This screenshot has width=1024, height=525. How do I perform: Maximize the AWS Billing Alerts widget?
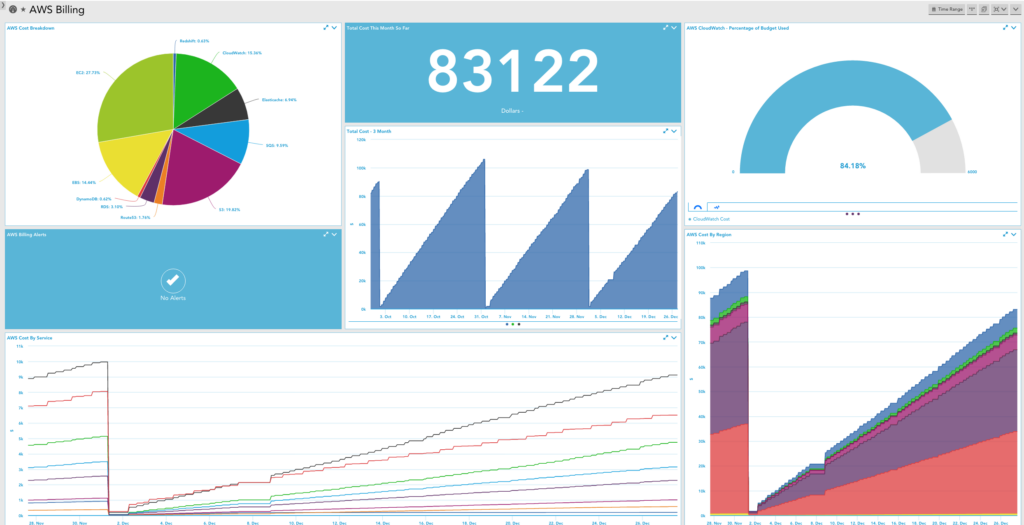(325, 235)
